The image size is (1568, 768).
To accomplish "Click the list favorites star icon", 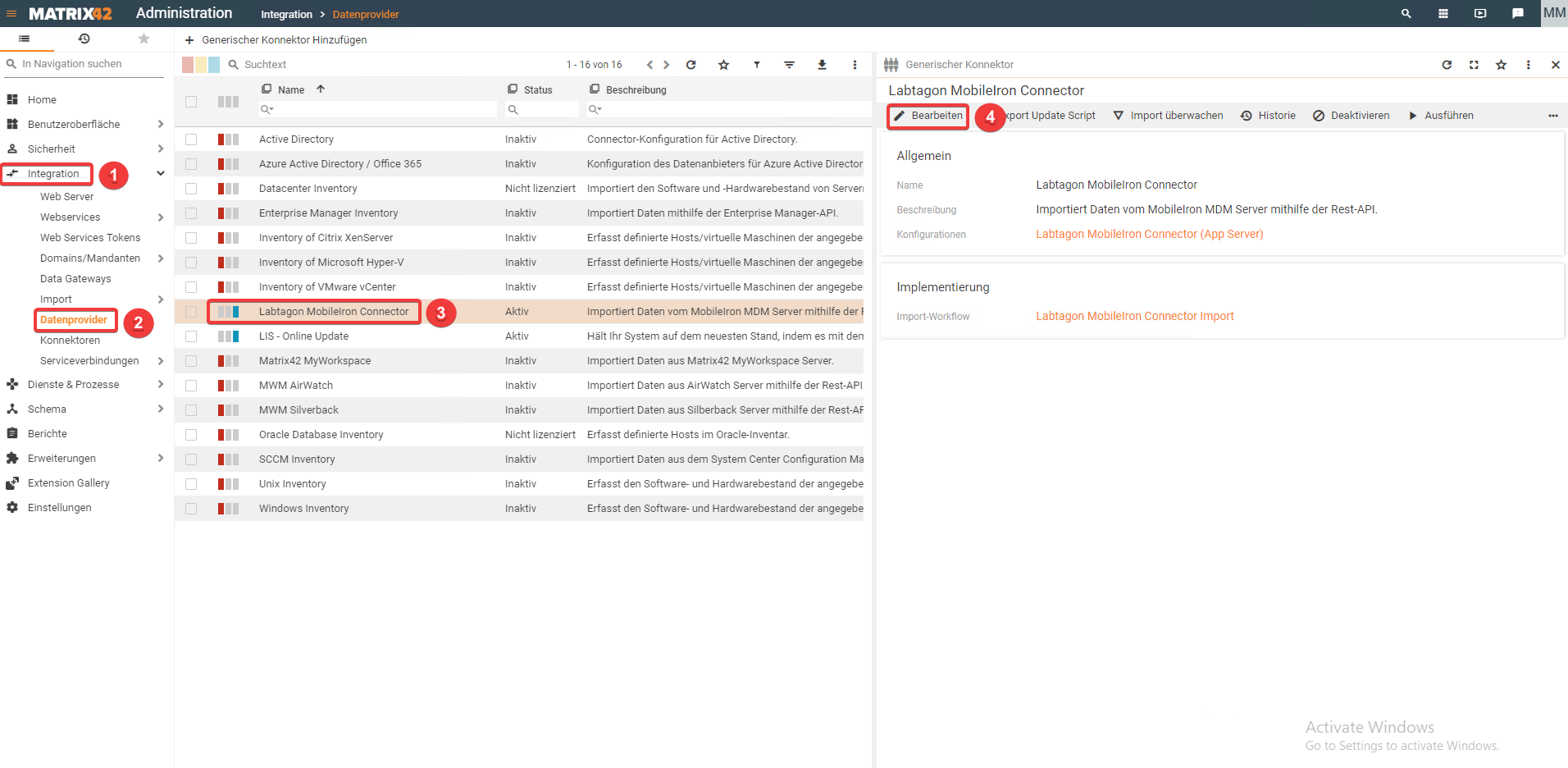I will 723,65.
